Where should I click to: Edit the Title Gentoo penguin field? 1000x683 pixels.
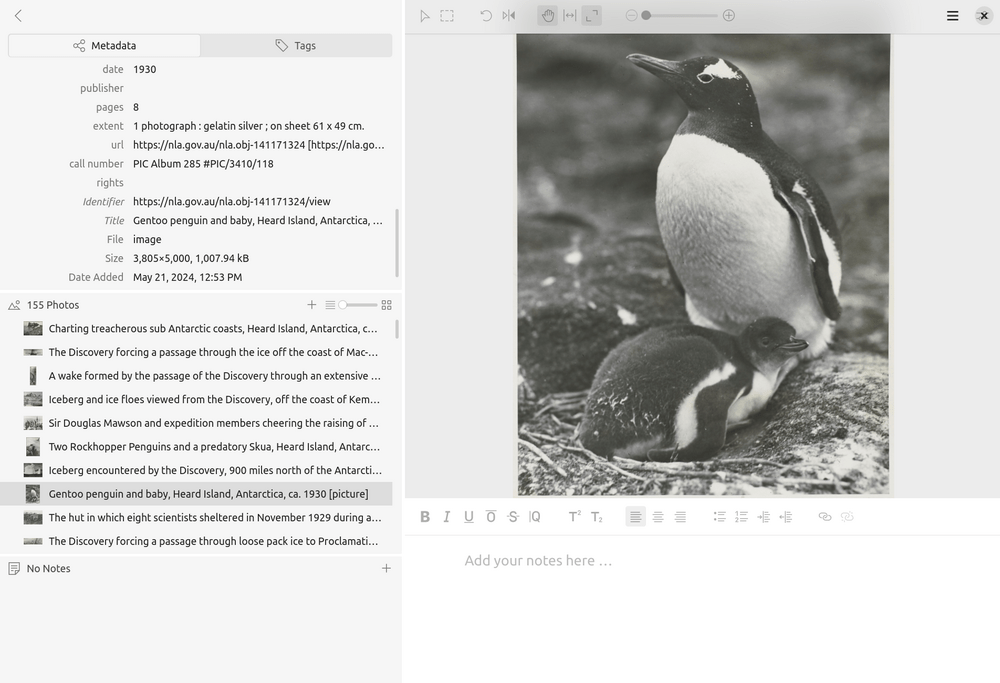point(258,221)
